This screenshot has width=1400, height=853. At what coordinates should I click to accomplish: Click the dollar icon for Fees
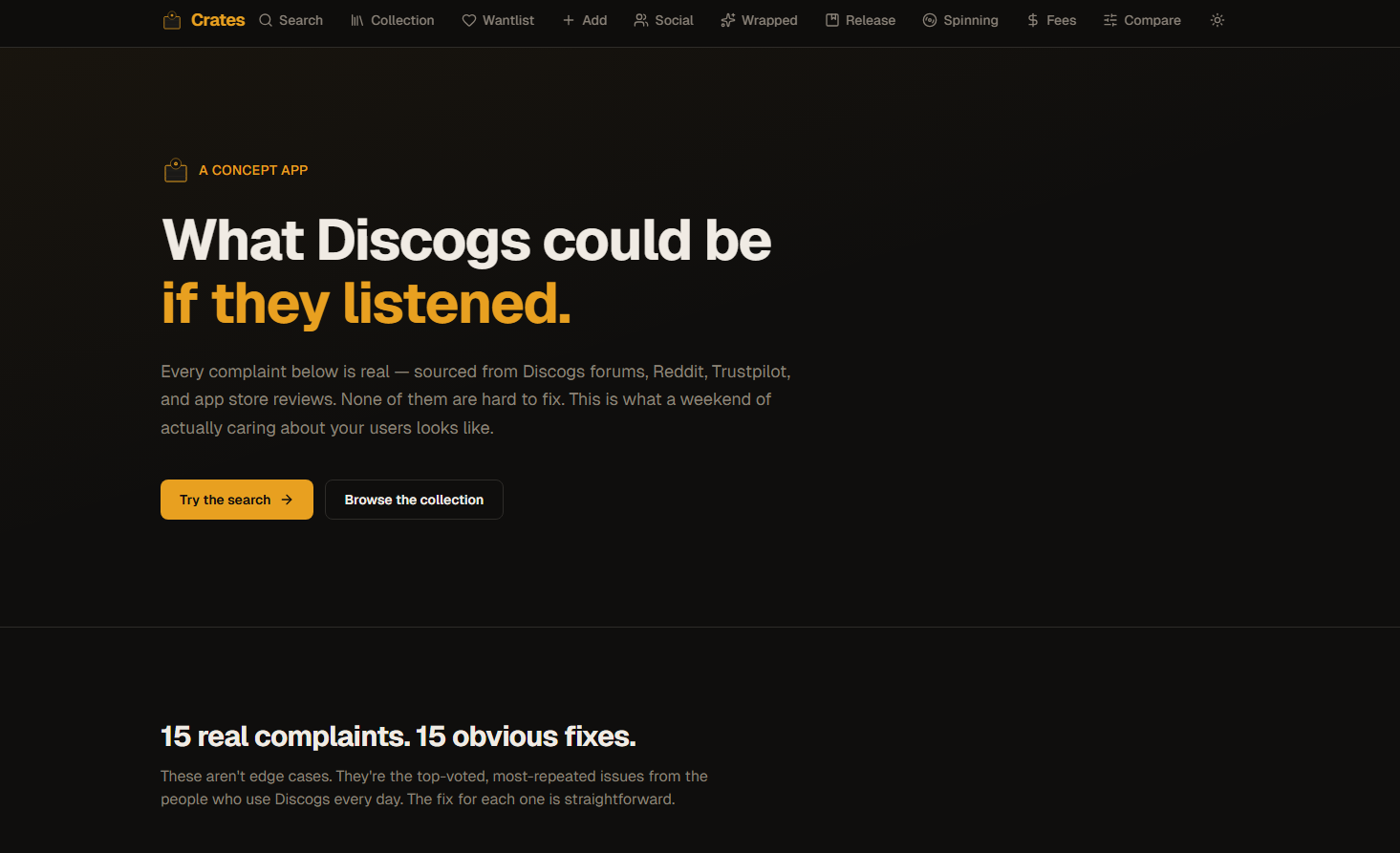coord(1033,20)
